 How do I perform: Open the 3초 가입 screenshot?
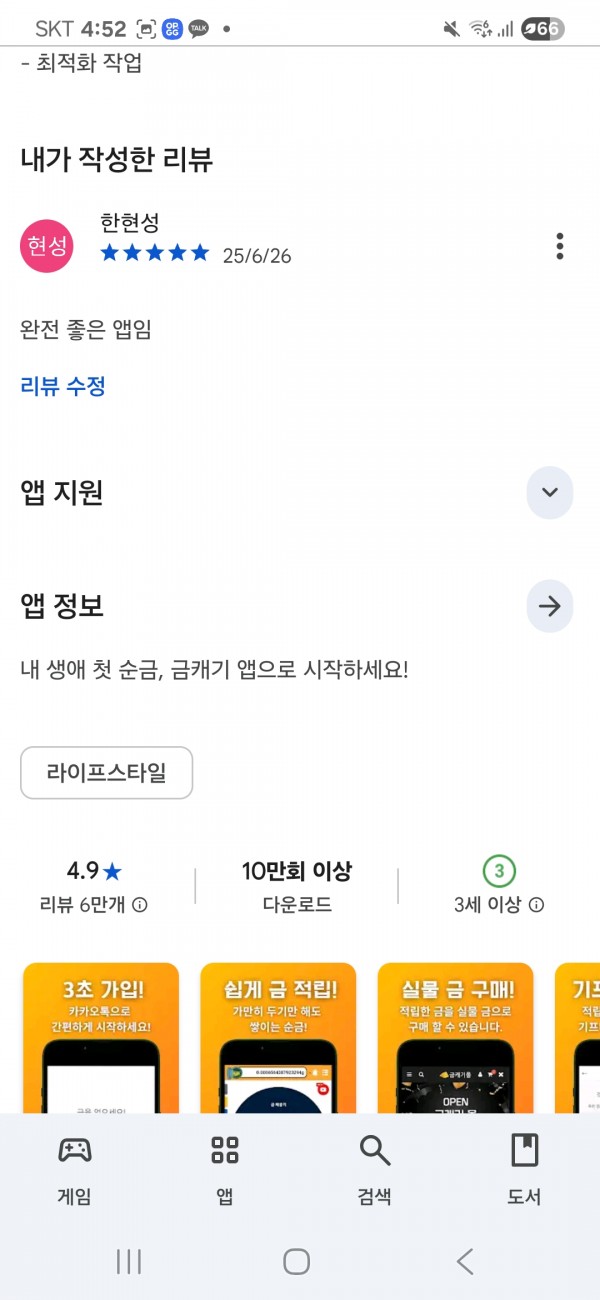click(100, 1037)
